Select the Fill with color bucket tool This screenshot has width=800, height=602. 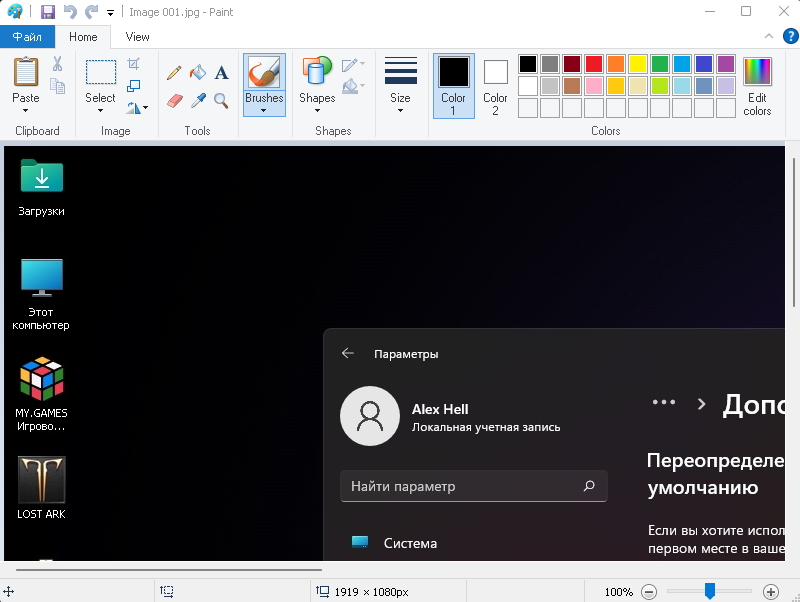point(198,73)
